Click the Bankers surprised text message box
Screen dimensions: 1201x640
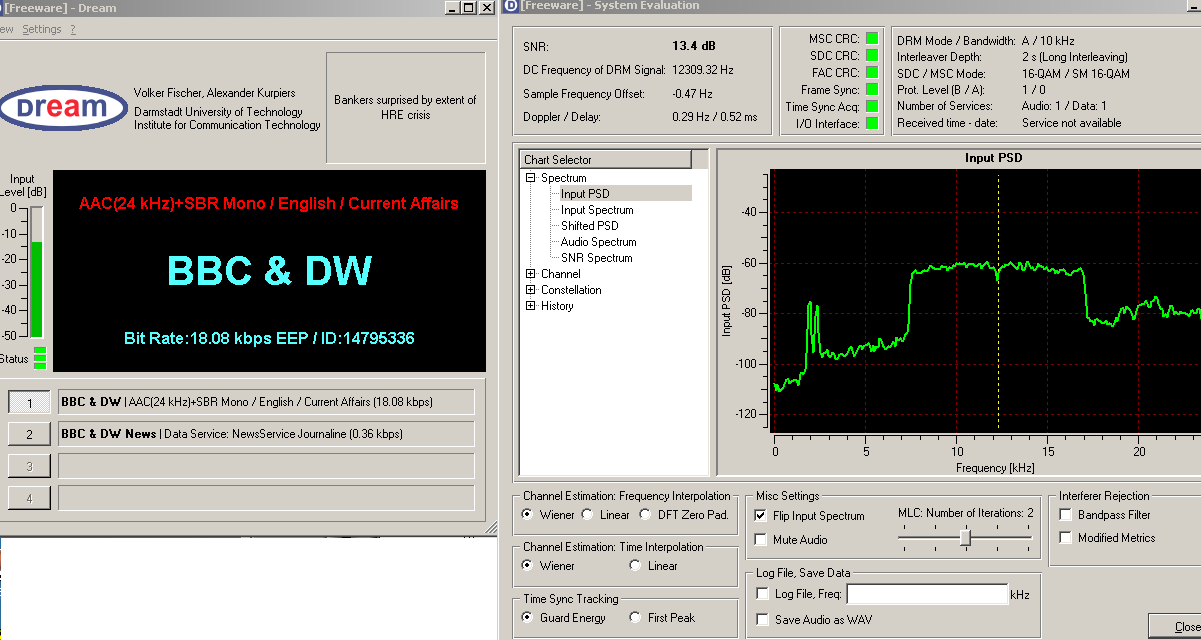point(405,107)
